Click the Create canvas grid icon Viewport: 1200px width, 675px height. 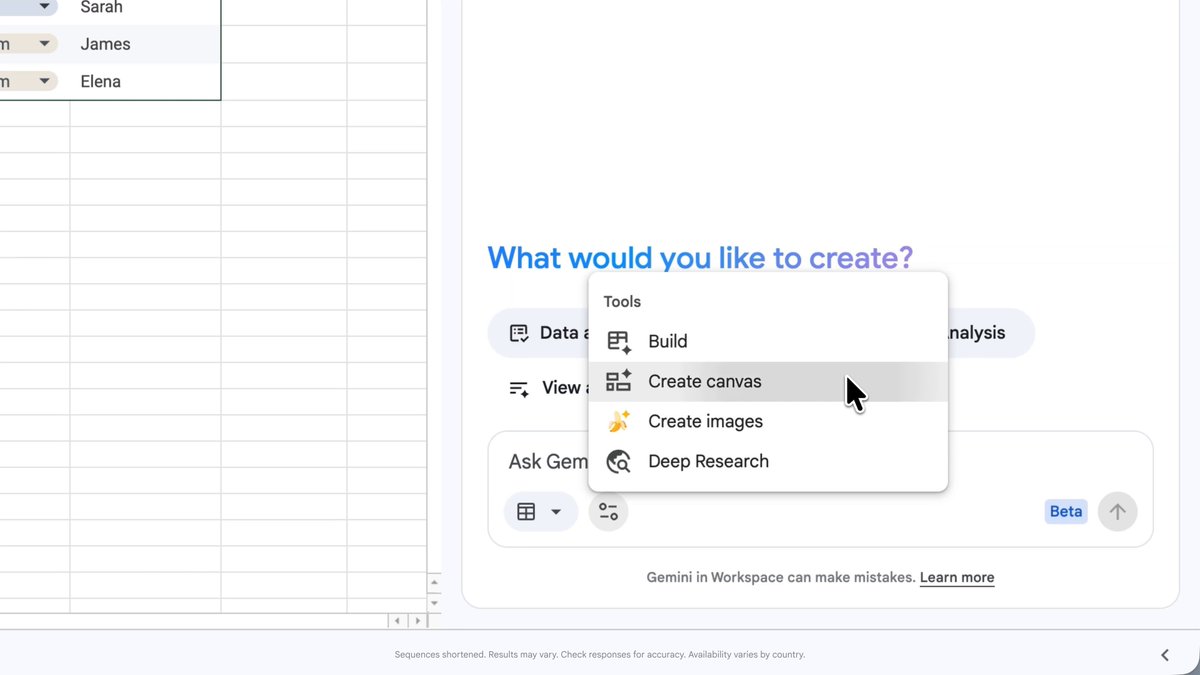(619, 381)
